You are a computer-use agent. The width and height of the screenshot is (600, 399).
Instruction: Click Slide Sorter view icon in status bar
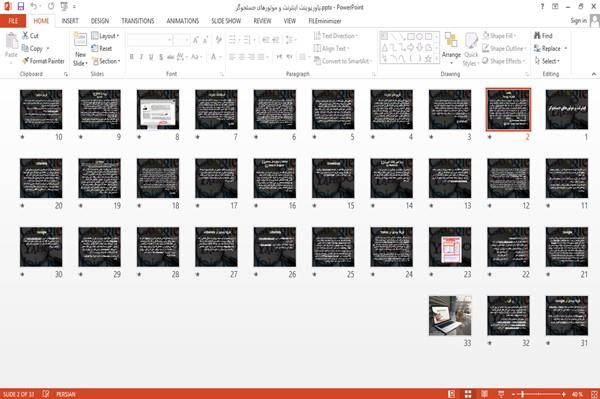pos(468,394)
